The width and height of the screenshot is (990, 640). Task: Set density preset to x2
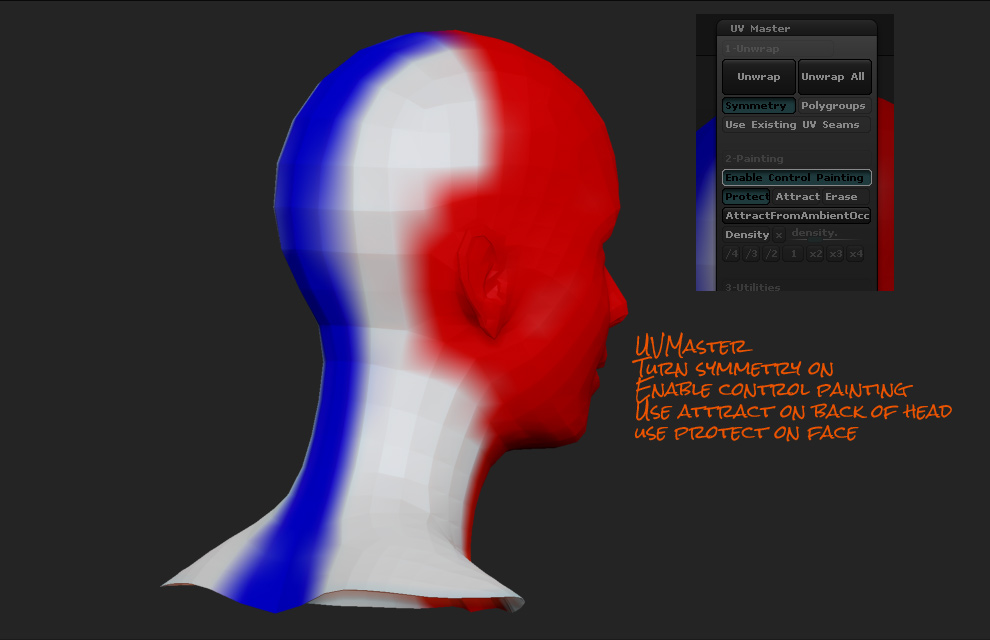tap(816, 254)
